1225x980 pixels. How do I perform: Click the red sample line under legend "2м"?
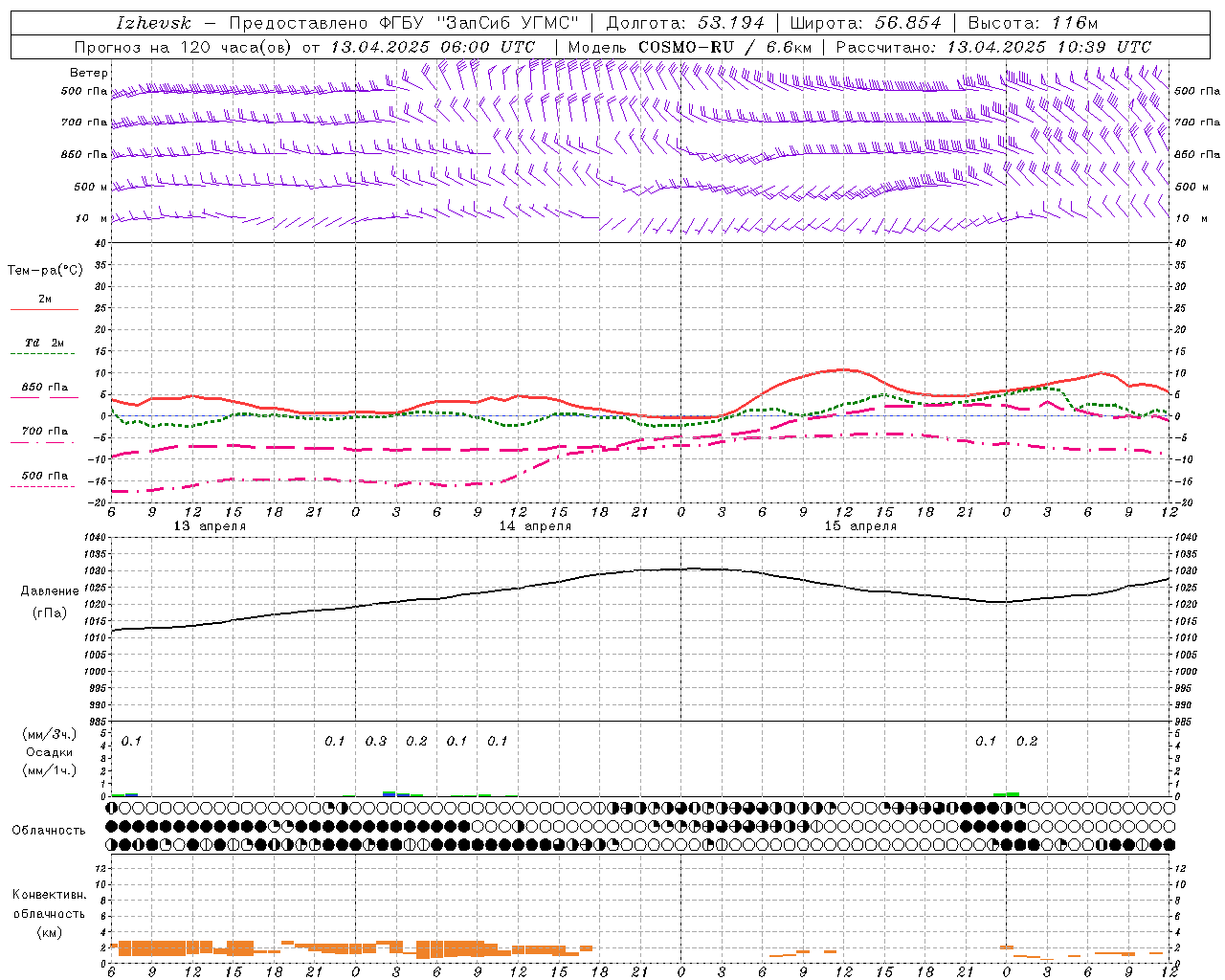coord(44,309)
